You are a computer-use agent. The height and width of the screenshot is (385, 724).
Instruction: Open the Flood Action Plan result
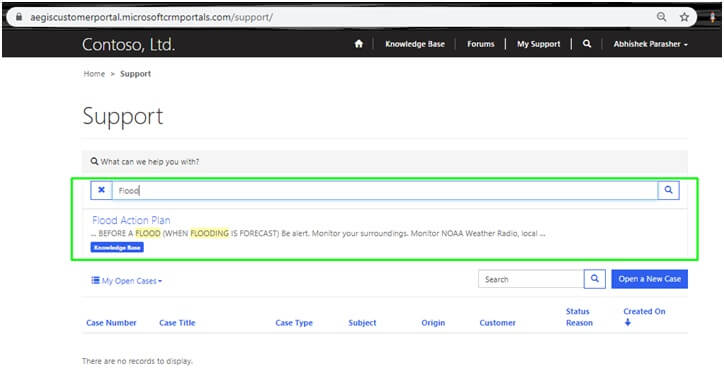131,220
